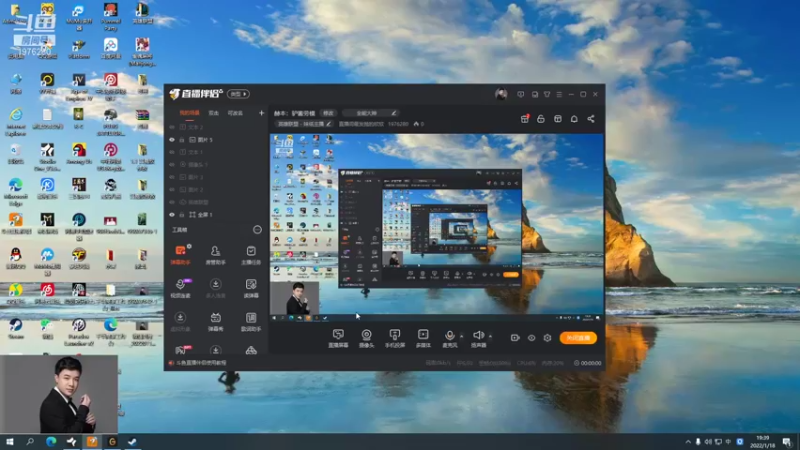Select the active orange scene tab
This screenshot has width=800, height=450.
(x=189, y=113)
